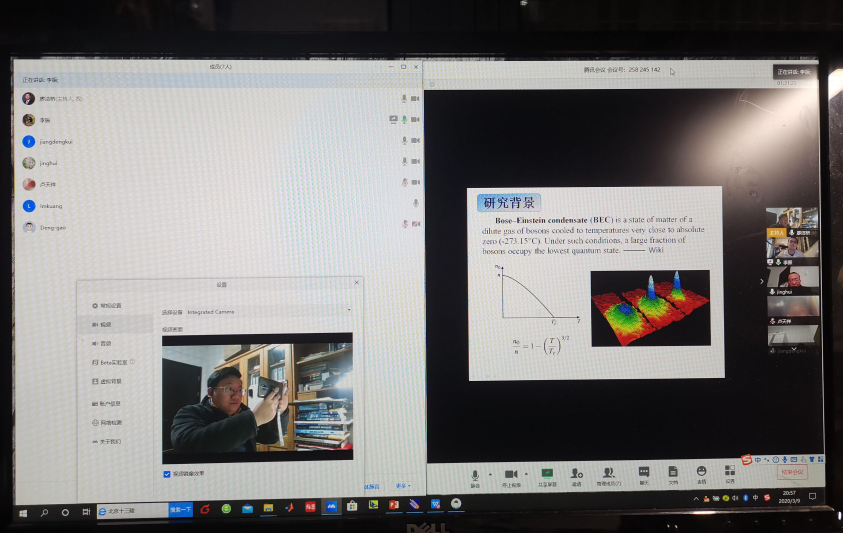Image resolution: width=843 pixels, height=533 pixels.
Task: Toggle the video mirror effect checkbox
Action: pyautogui.click(x=166, y=473)
